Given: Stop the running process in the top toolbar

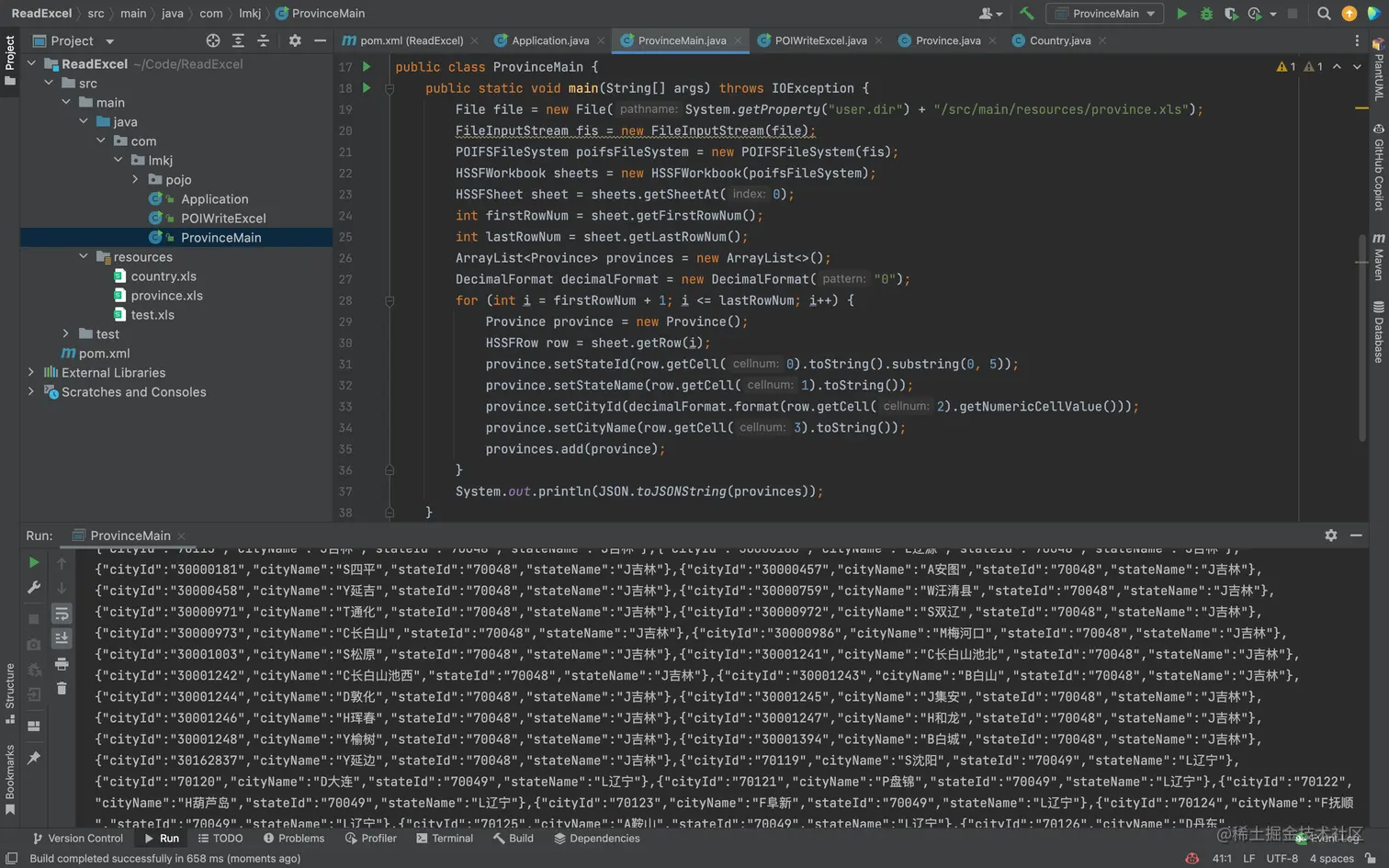Looking at the screenshot, I should point(1293,14).
